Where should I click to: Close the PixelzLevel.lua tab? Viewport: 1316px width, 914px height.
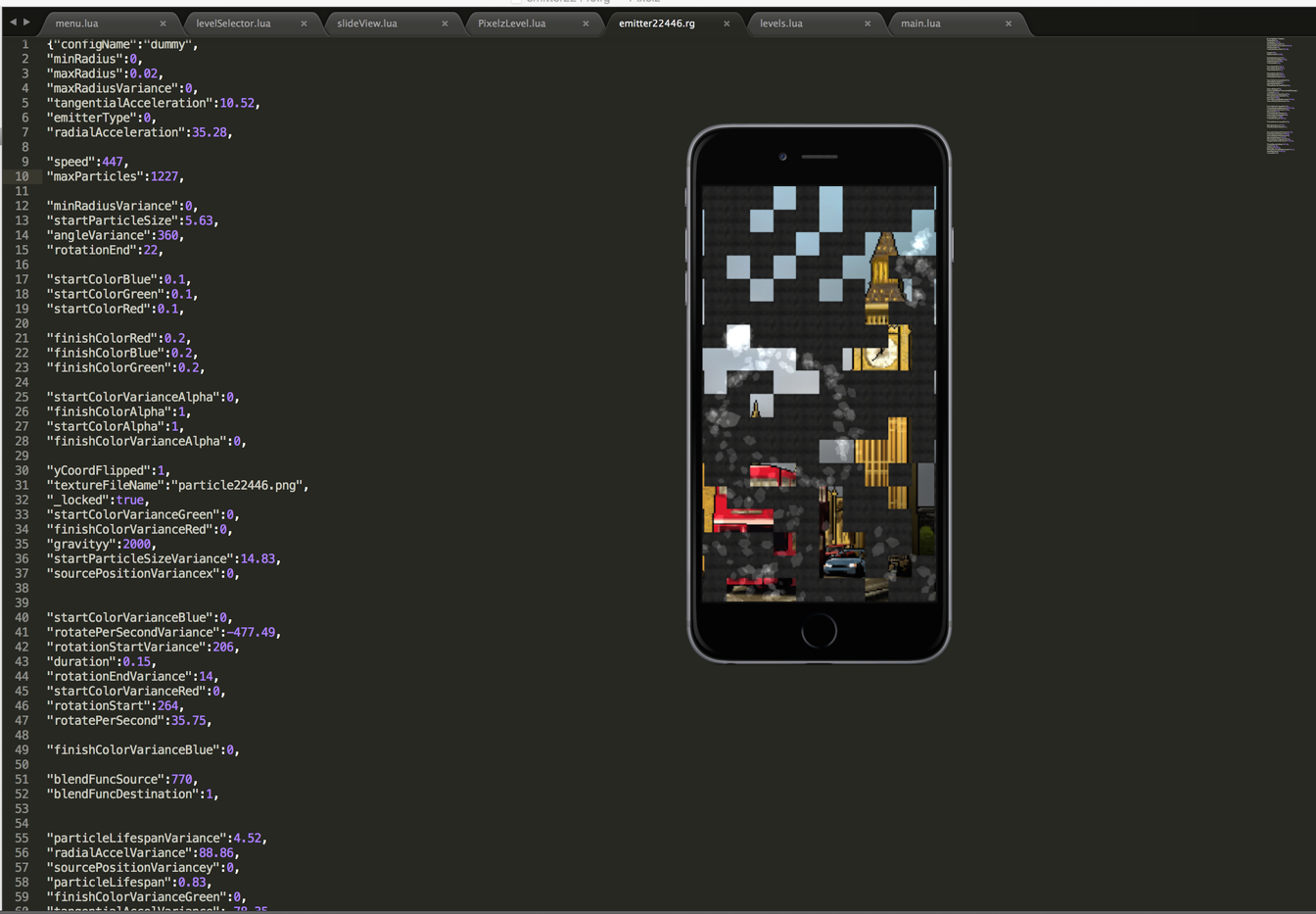[x=586, y=24]
